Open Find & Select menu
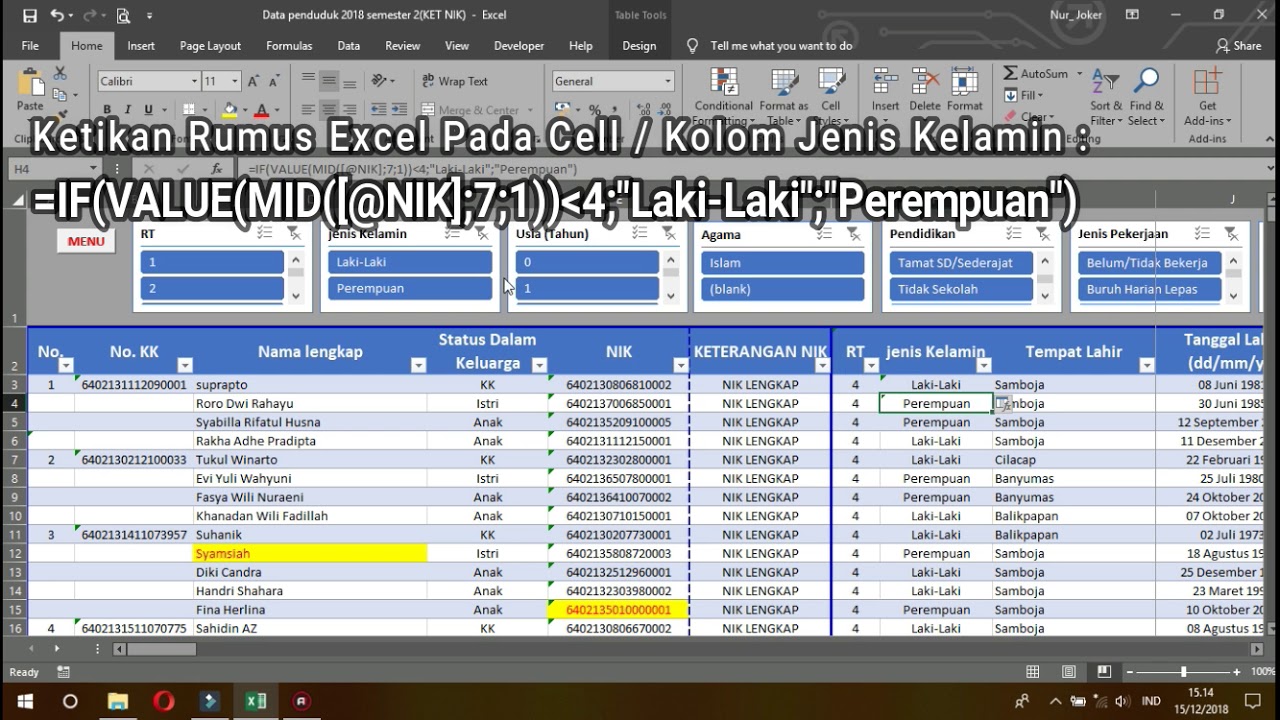The width and height of the screenshot is (1280, 720). click(x=1147, y=97)
